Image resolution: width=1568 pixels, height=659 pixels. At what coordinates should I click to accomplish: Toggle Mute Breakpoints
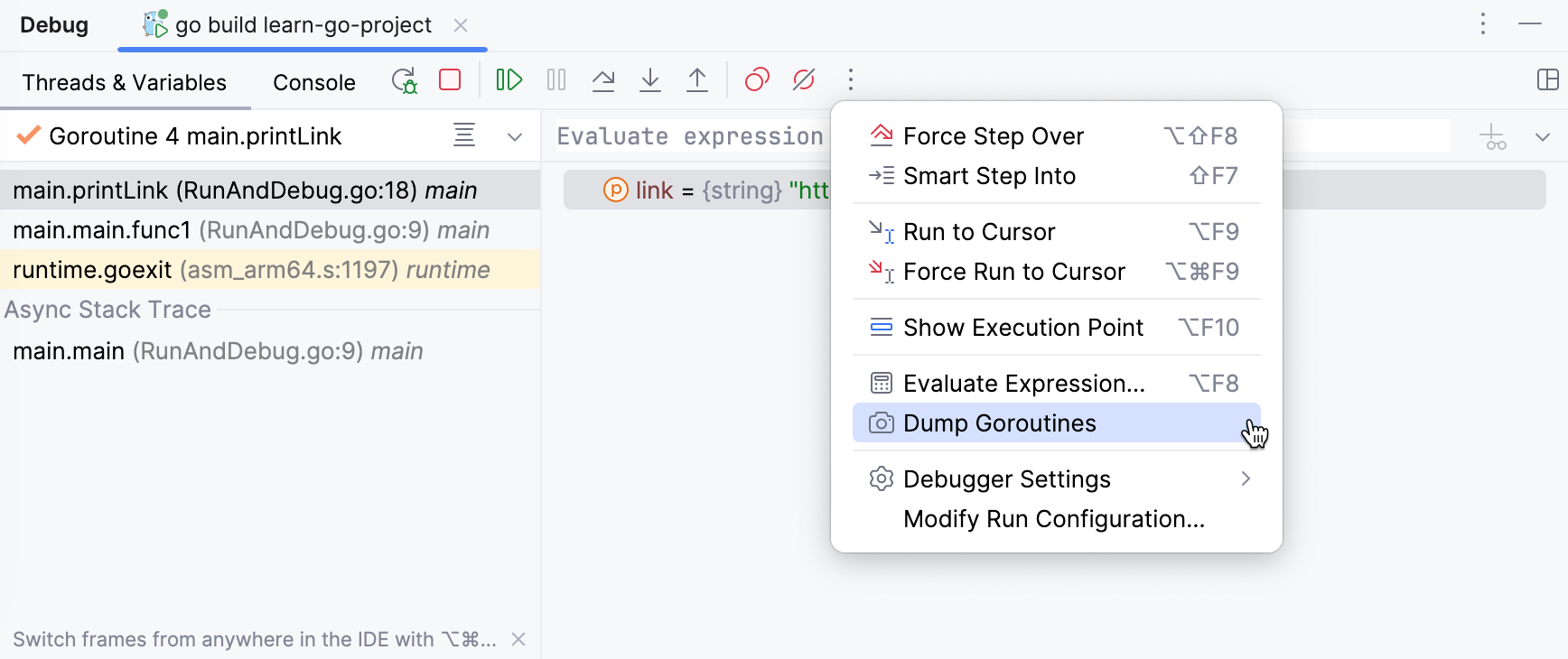pyautogui.click(x=804, y=80)
